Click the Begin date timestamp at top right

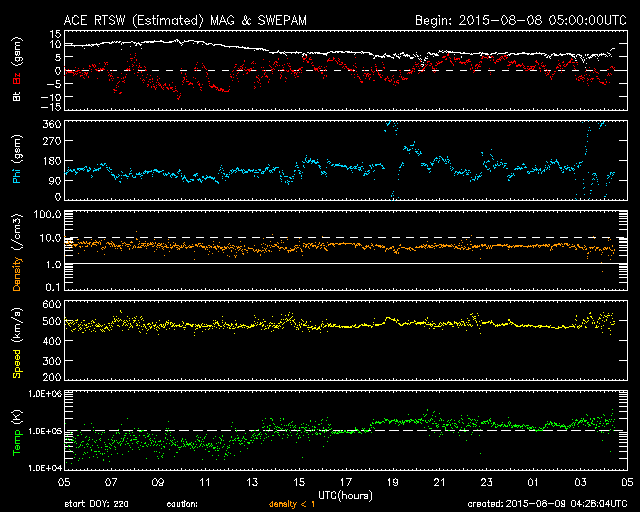(x=520, y=19)
